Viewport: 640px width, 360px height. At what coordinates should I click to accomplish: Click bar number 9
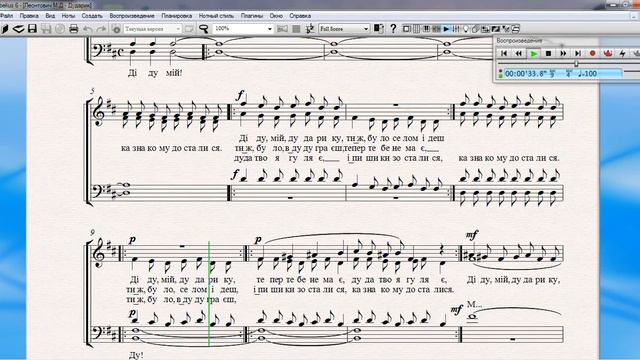93,232
